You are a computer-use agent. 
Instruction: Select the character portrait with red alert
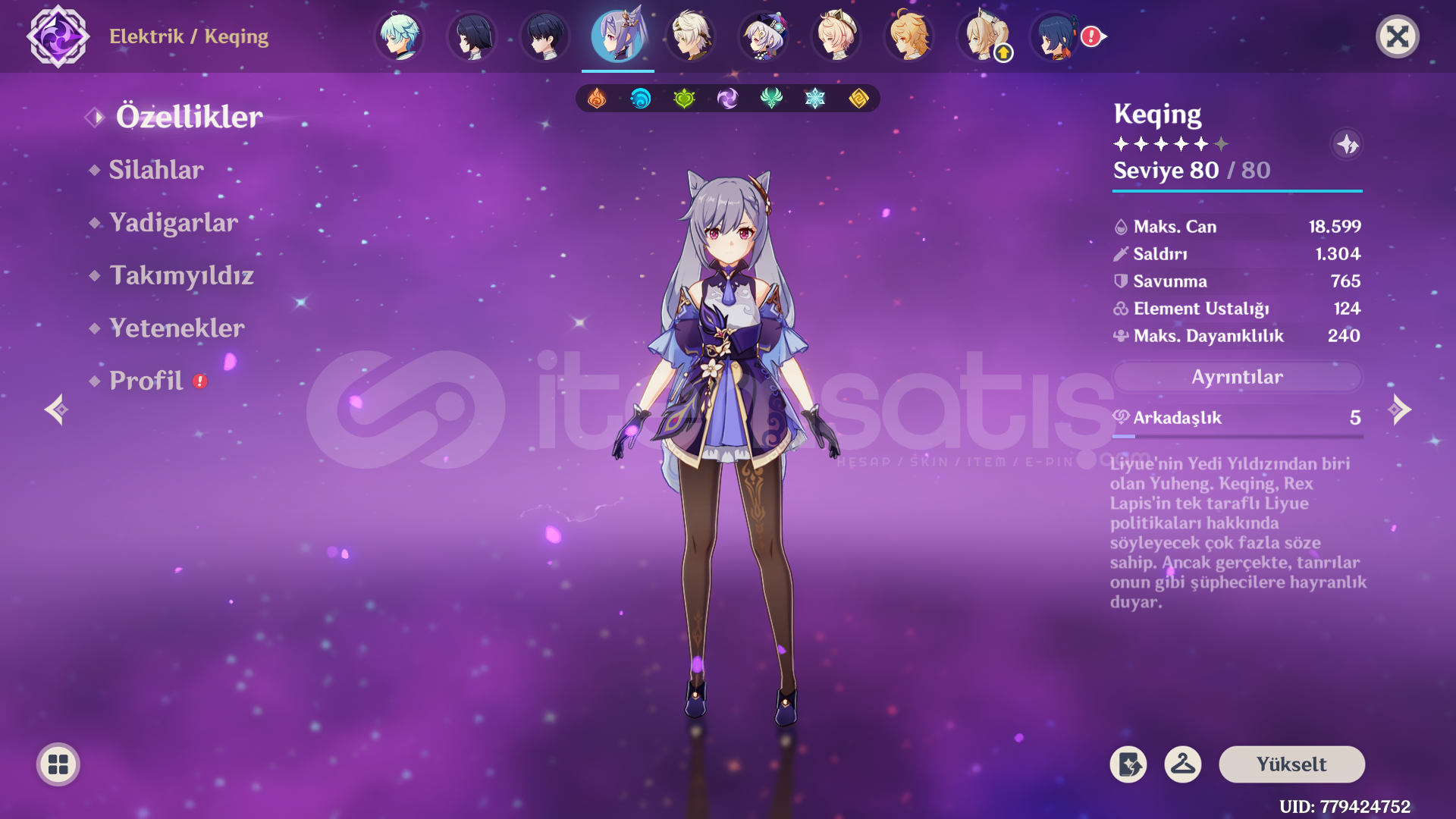tap(1056, 36)
